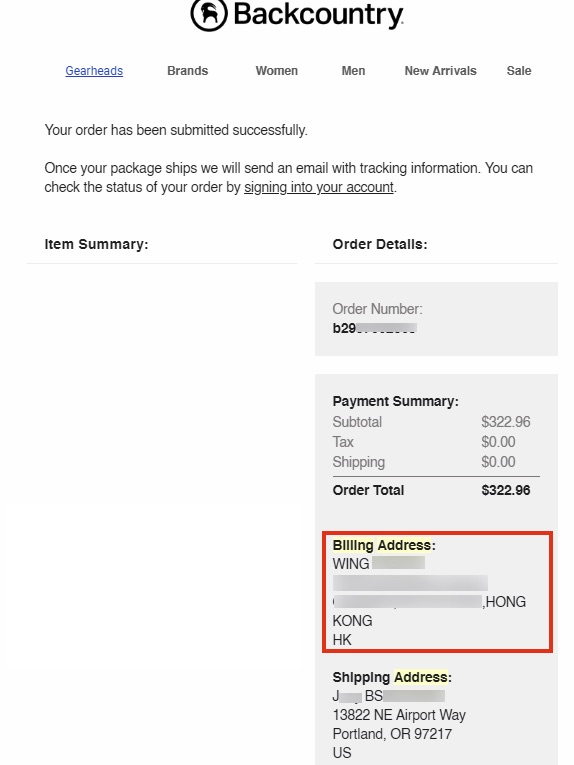Select the Order Total amount $322.96
Screen dimensions: 574x765
click(506, 490)
